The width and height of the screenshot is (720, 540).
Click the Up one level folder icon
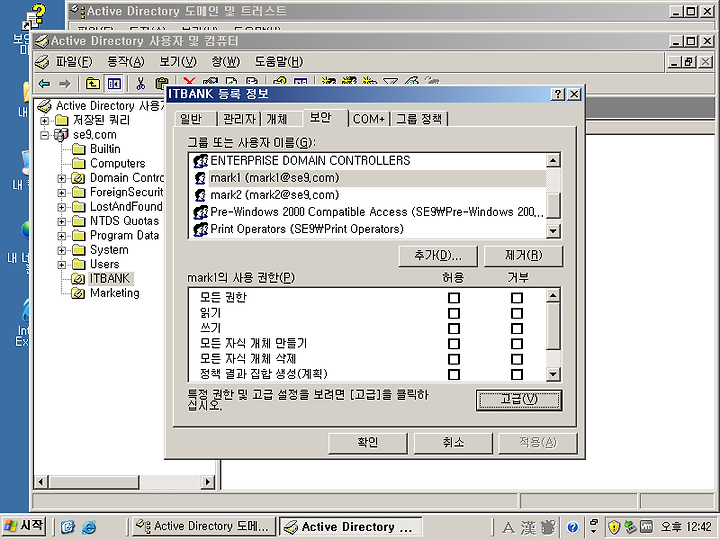93,84
